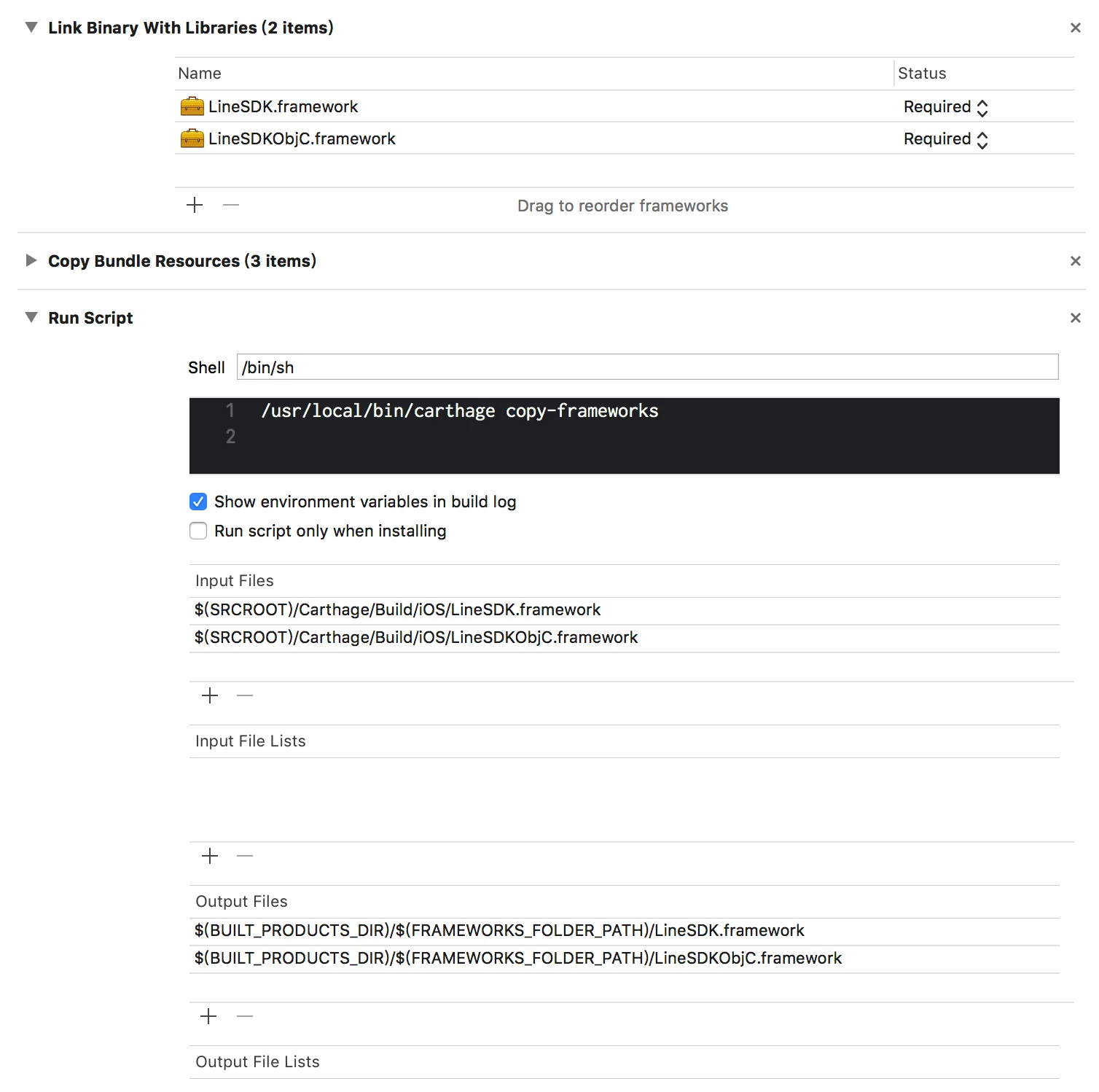Click the Name column header
The image size is (1099, 1092).
point(533,74)
